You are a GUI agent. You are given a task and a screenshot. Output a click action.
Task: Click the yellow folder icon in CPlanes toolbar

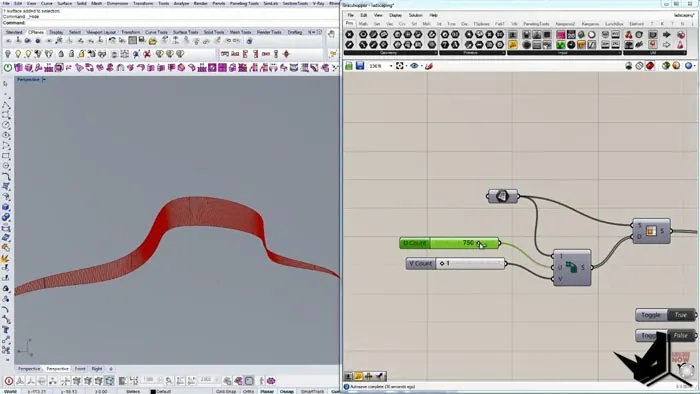153,41
